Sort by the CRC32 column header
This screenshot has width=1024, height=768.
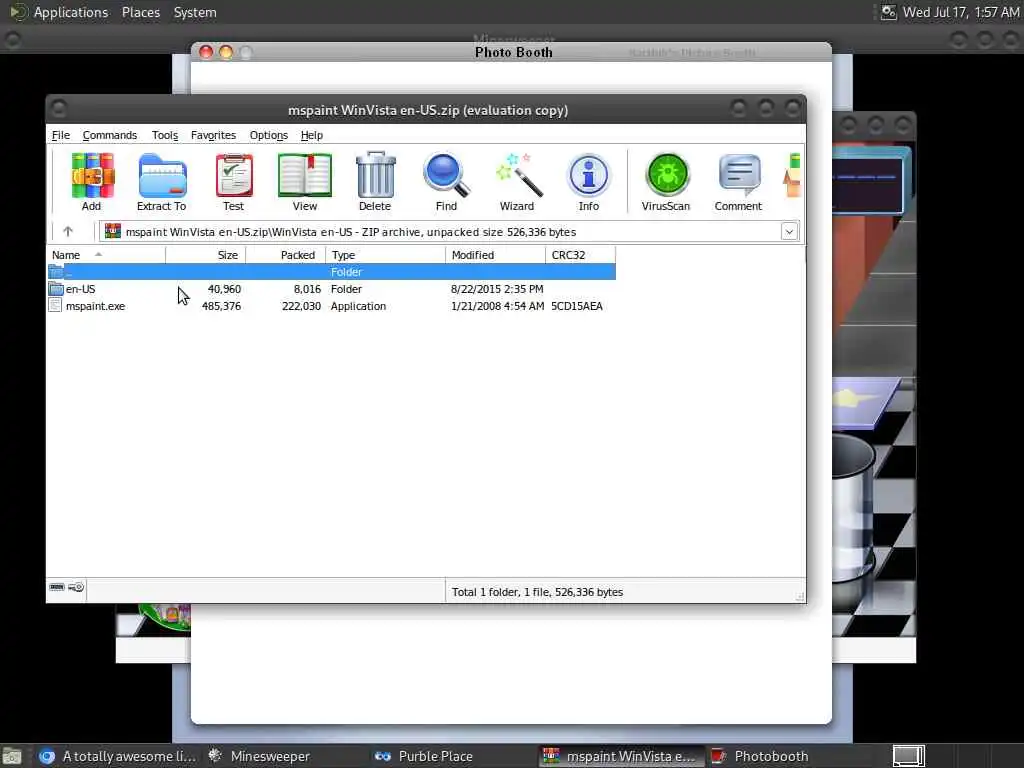click(x=580, y=255)
